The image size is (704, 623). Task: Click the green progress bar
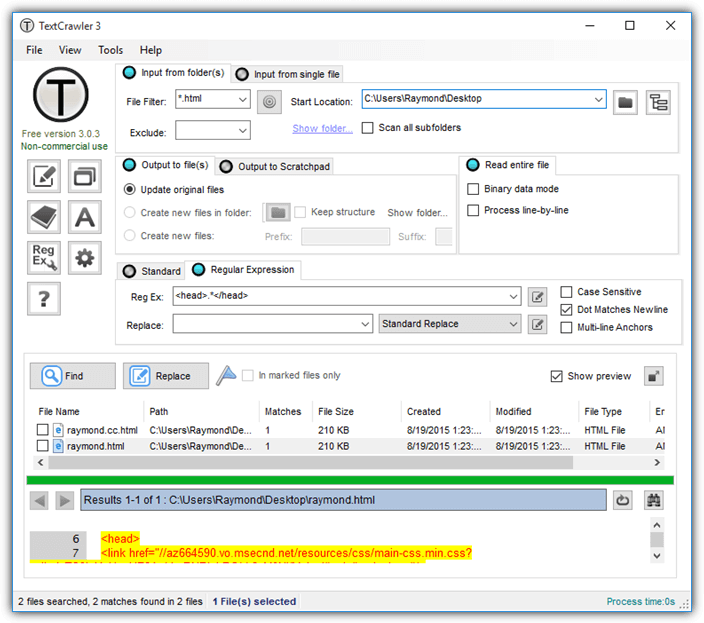(350, 480)
